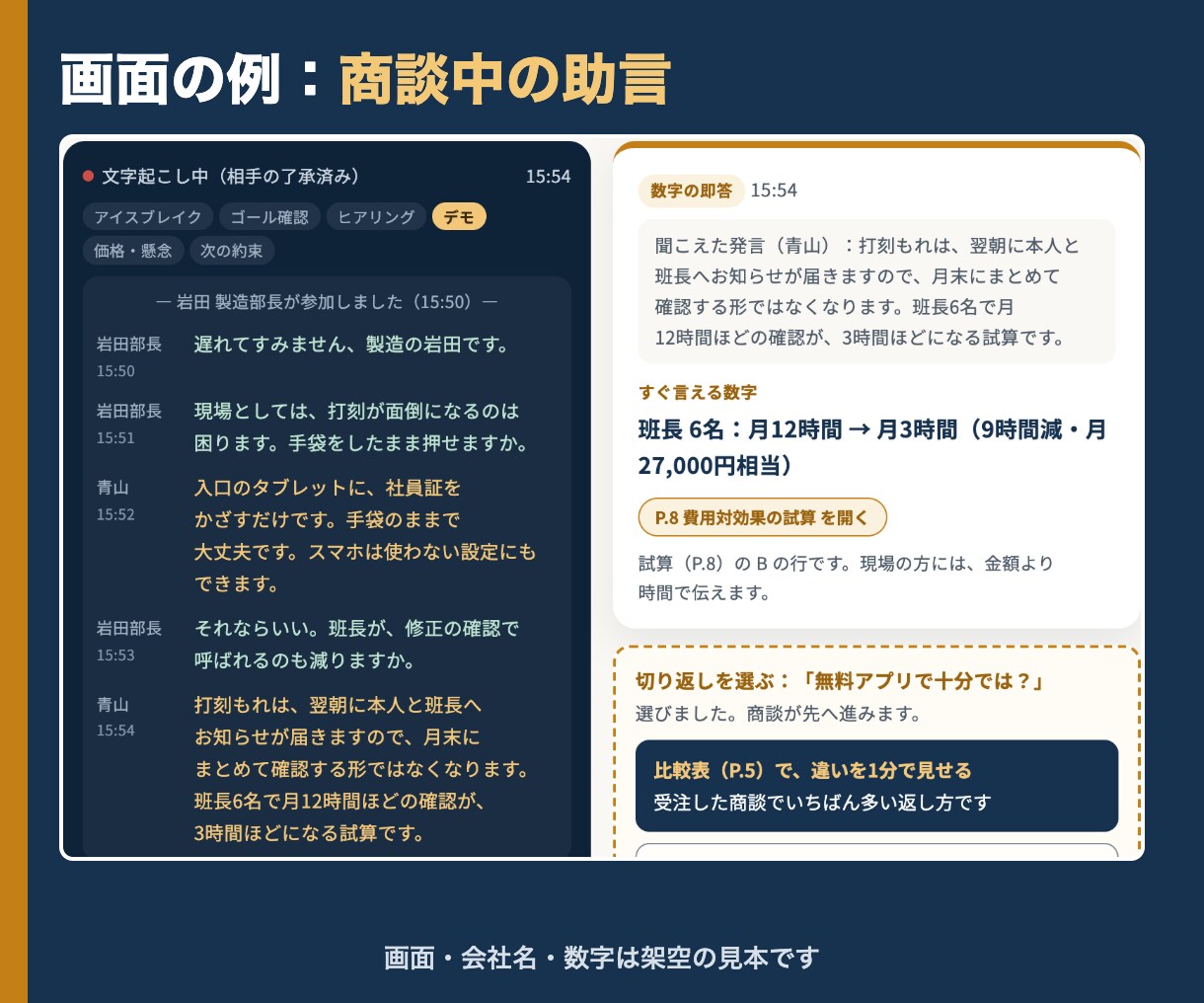Click the heading 切り返しを選ぶ：「無料アプリで十分では？」

(842, 681)
